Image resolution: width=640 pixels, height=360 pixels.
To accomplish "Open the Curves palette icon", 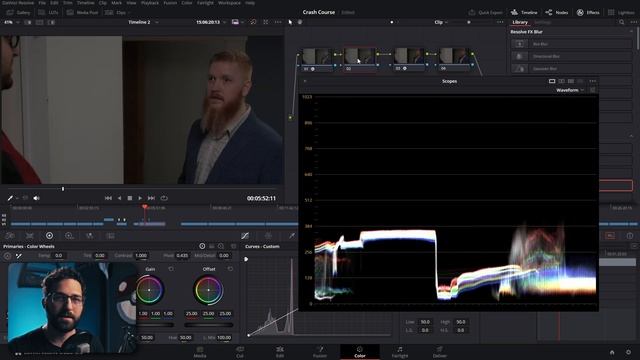I will tap(245, 236).
